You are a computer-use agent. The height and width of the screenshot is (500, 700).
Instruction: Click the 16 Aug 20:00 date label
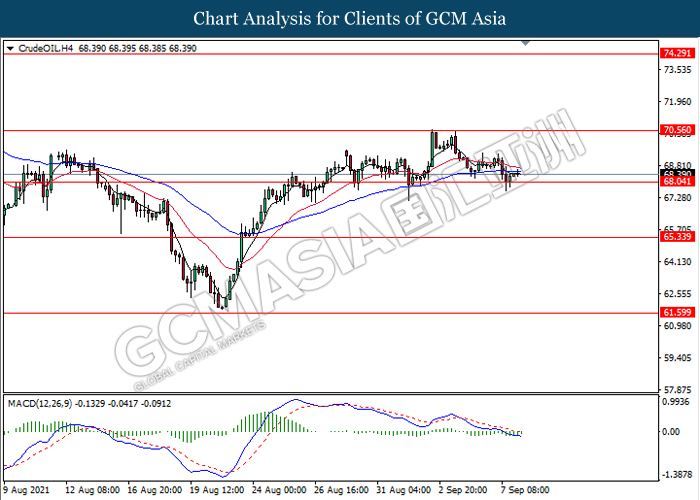click(x=154, y=490)
